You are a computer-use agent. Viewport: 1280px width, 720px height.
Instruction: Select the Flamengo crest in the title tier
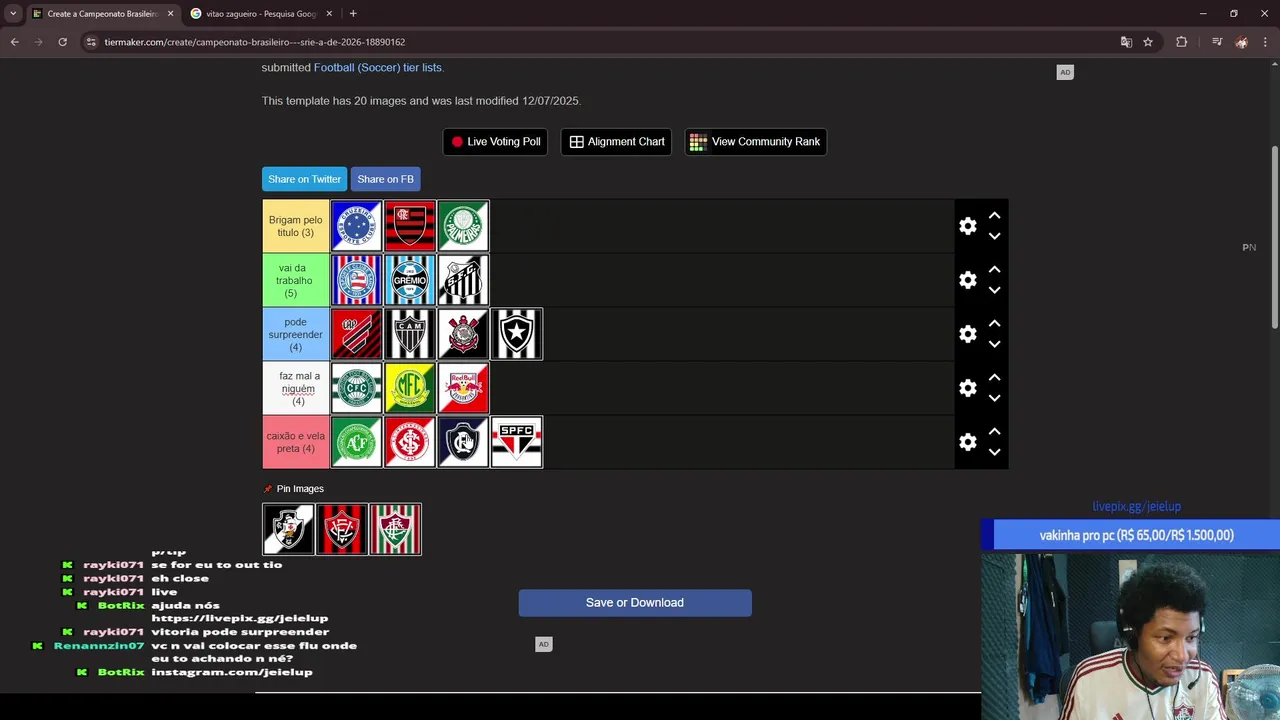(x=410, y=226)
